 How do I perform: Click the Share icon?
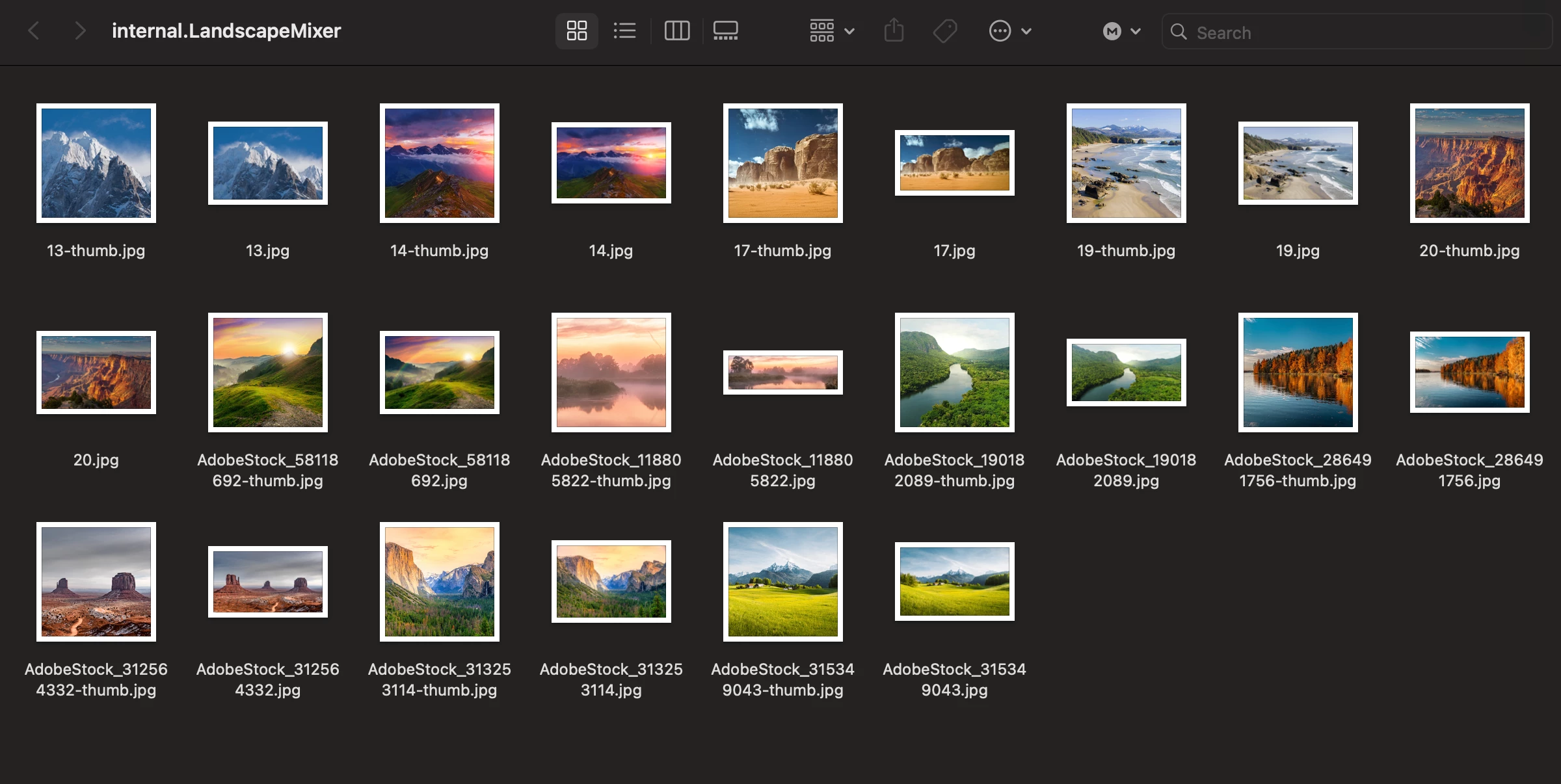(x=894, y=31)
